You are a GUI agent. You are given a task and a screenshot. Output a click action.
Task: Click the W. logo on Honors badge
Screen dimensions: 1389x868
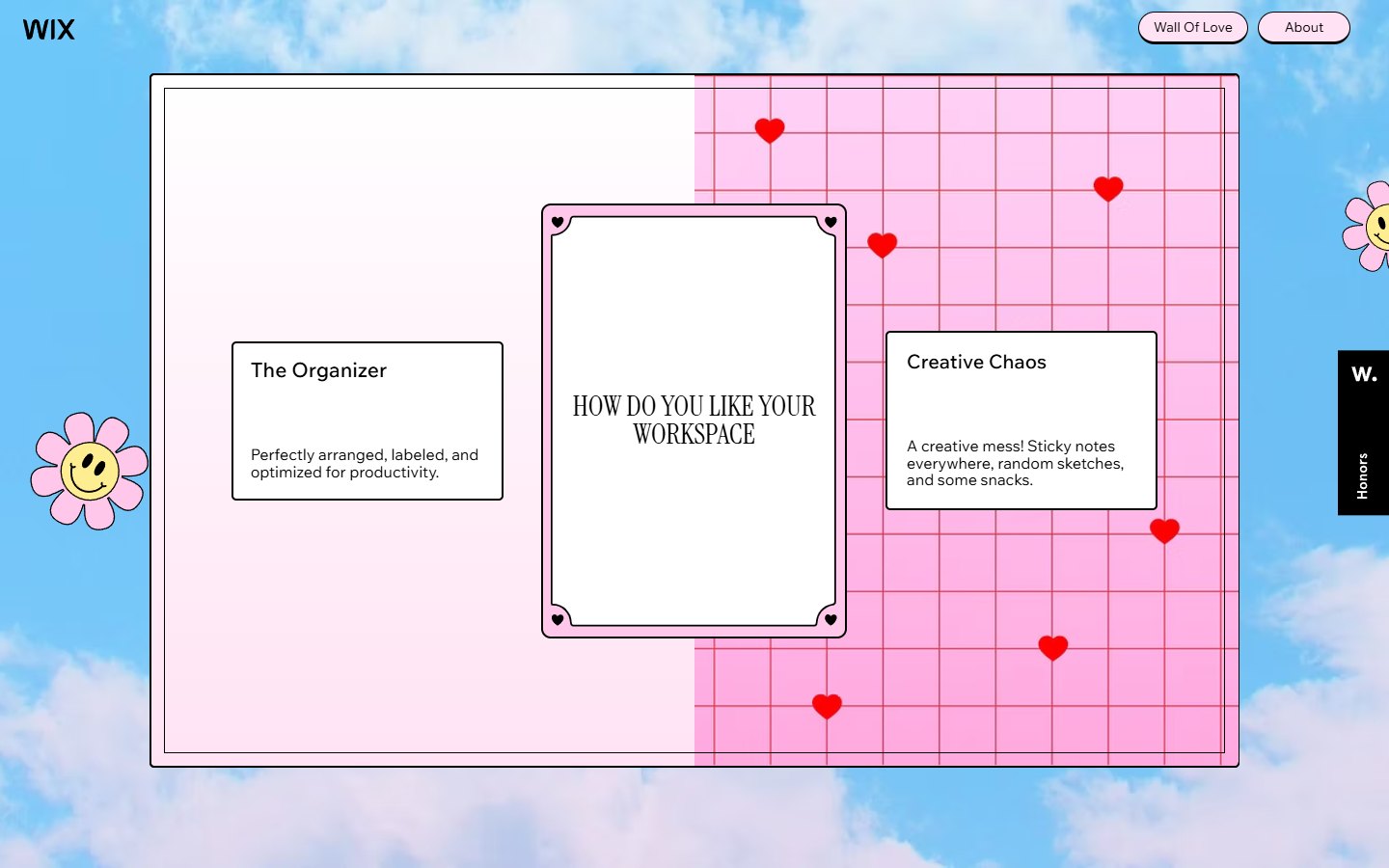coord(1364,374)
